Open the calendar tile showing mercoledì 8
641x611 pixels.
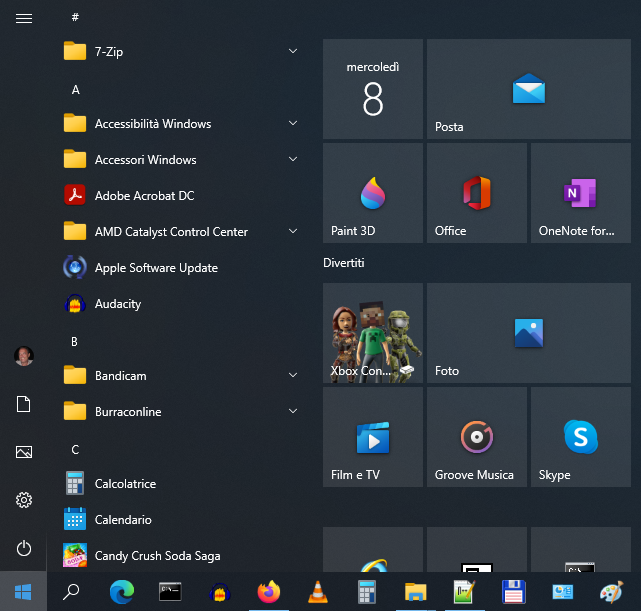click(372, 89)
